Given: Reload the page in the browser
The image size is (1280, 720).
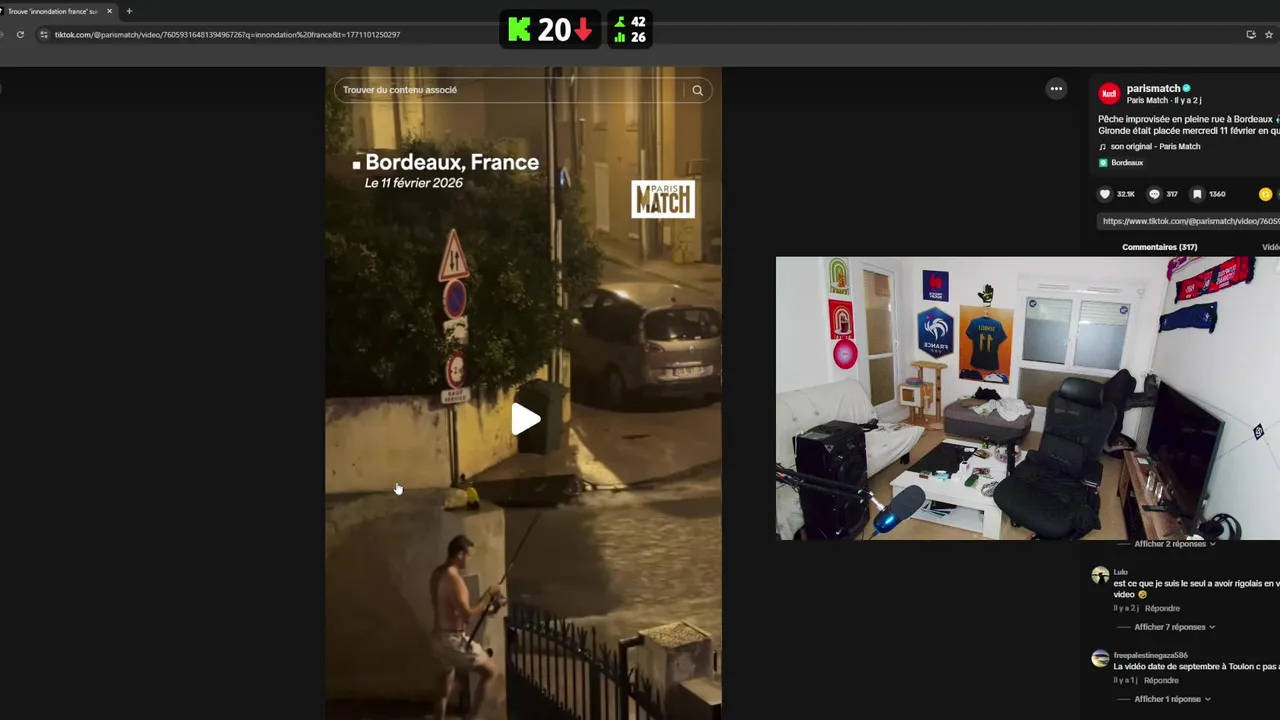Looking at the screenshot, I should pyautogui.click(x=20, y=34).
